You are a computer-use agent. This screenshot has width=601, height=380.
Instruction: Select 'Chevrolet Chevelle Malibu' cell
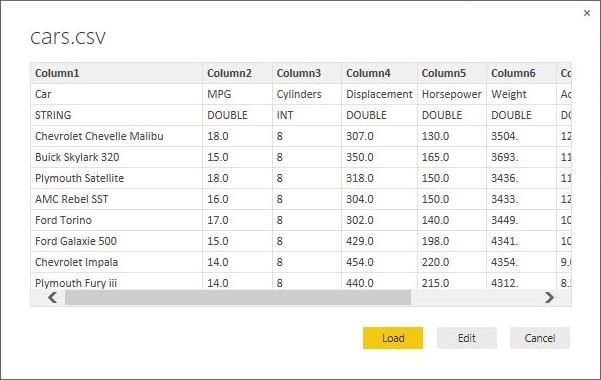(x=117, y=136)
